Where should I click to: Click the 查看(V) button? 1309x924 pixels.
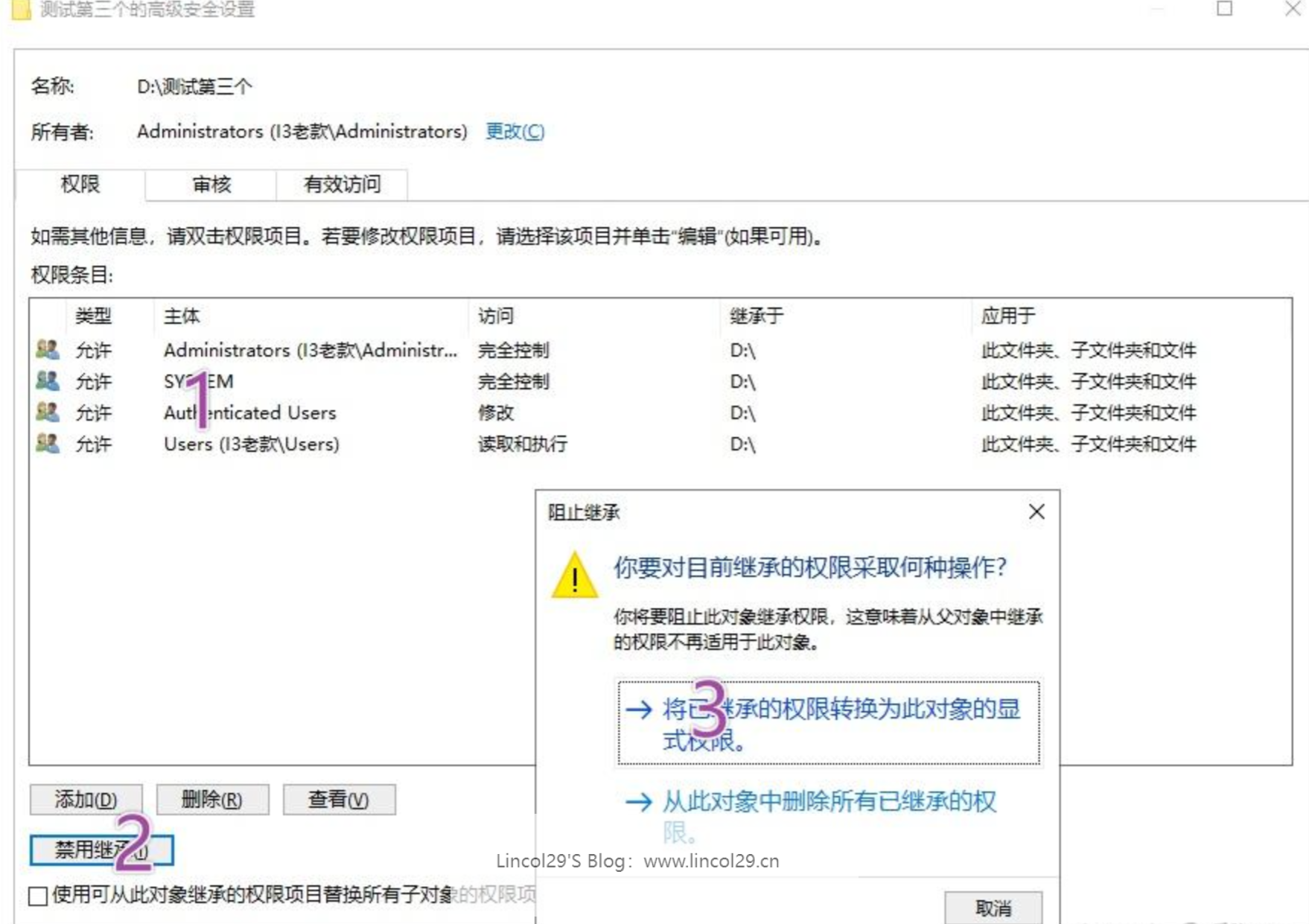(339, 800)
